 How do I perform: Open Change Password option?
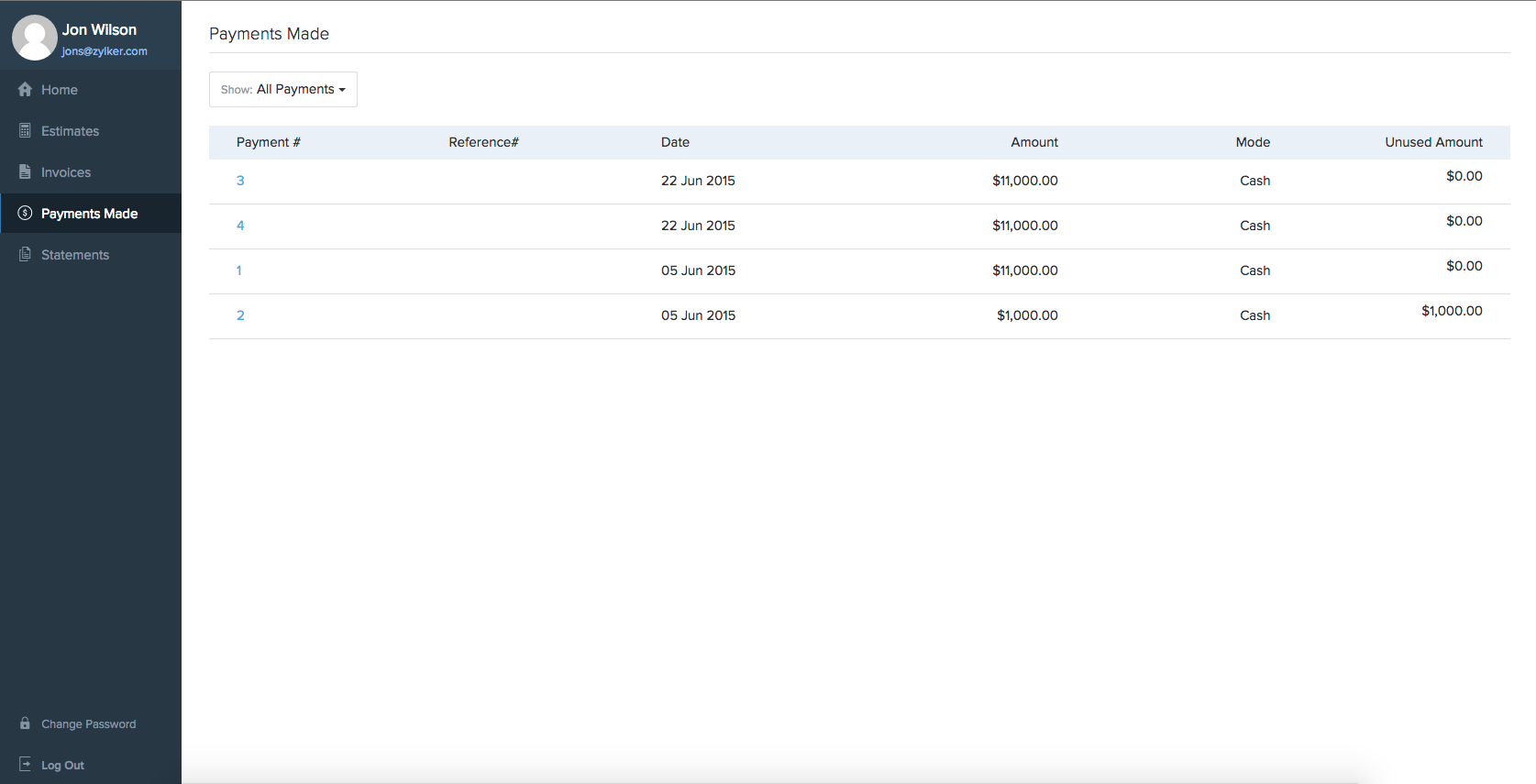[88, 723]
